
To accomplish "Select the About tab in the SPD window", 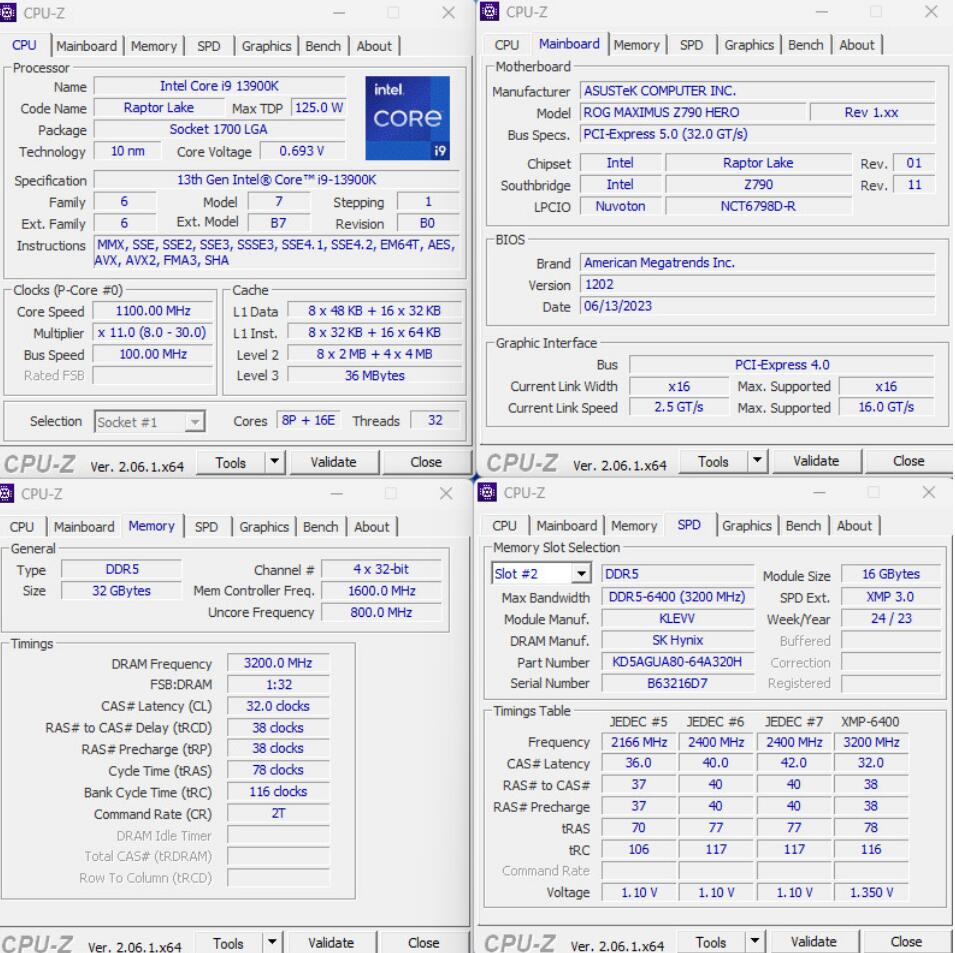I will (x=854, y=526).
